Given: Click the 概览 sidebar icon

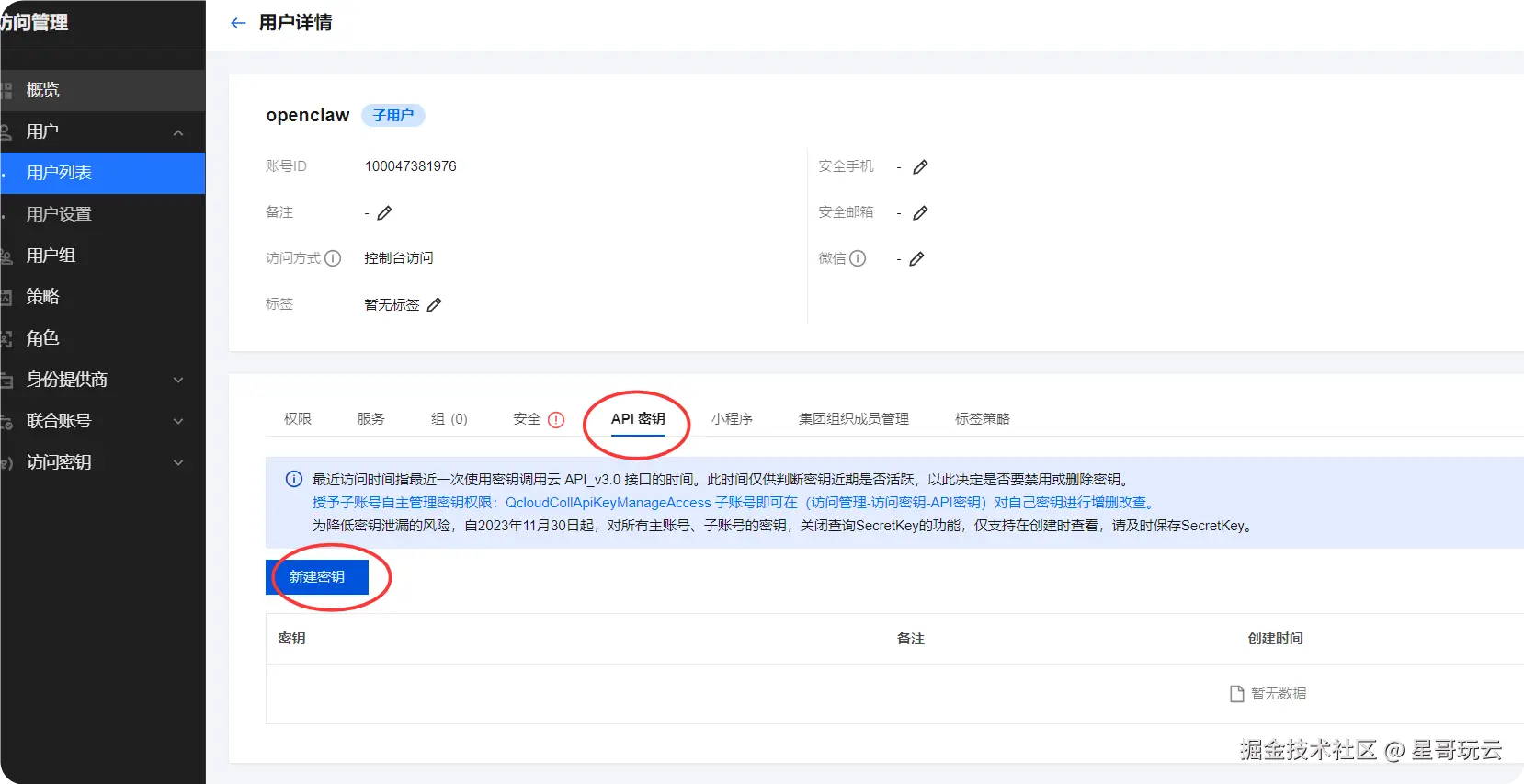Looking at the screenshot, I should (x=6, y=90).
